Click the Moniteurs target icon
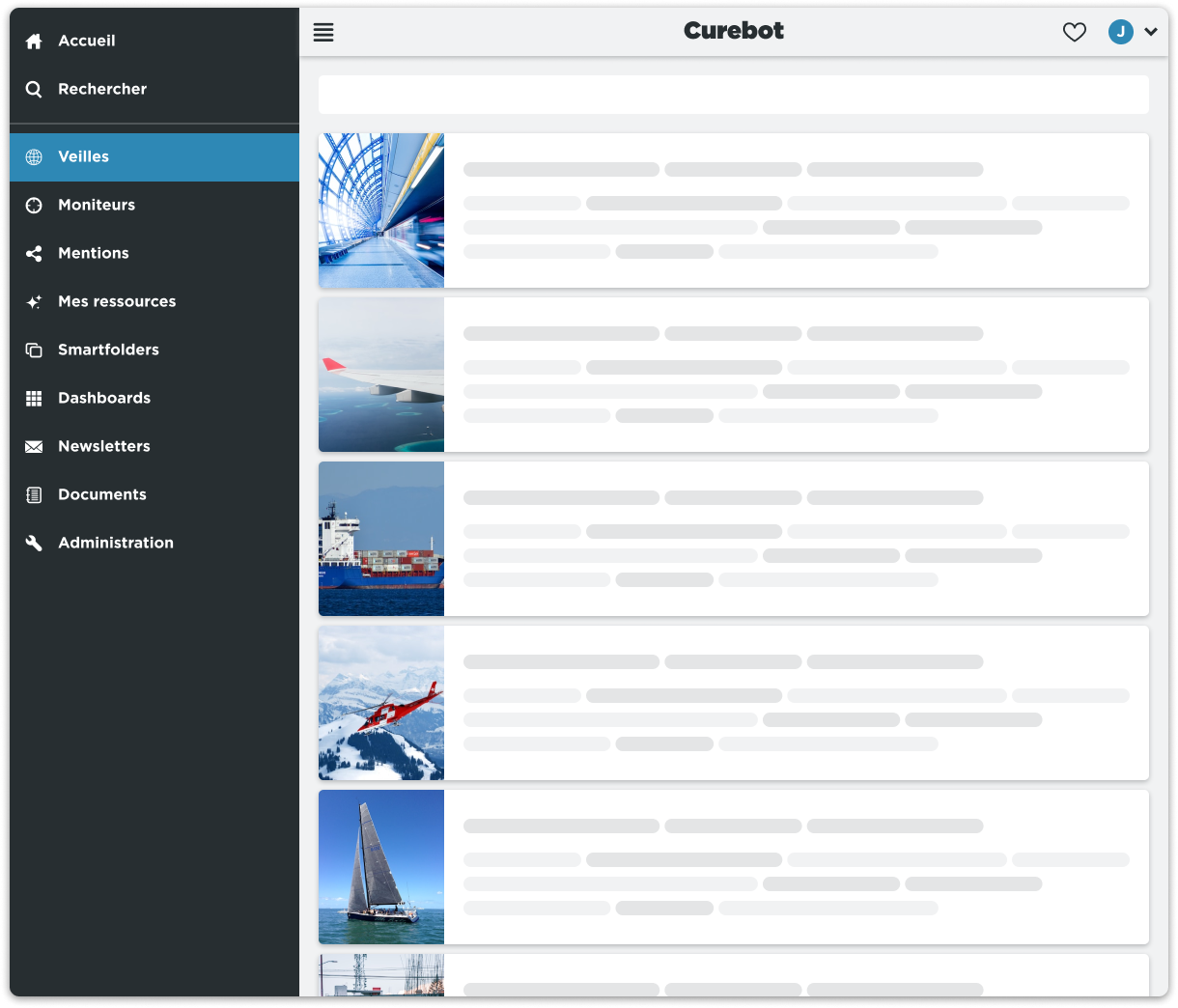 coord(34,205)
